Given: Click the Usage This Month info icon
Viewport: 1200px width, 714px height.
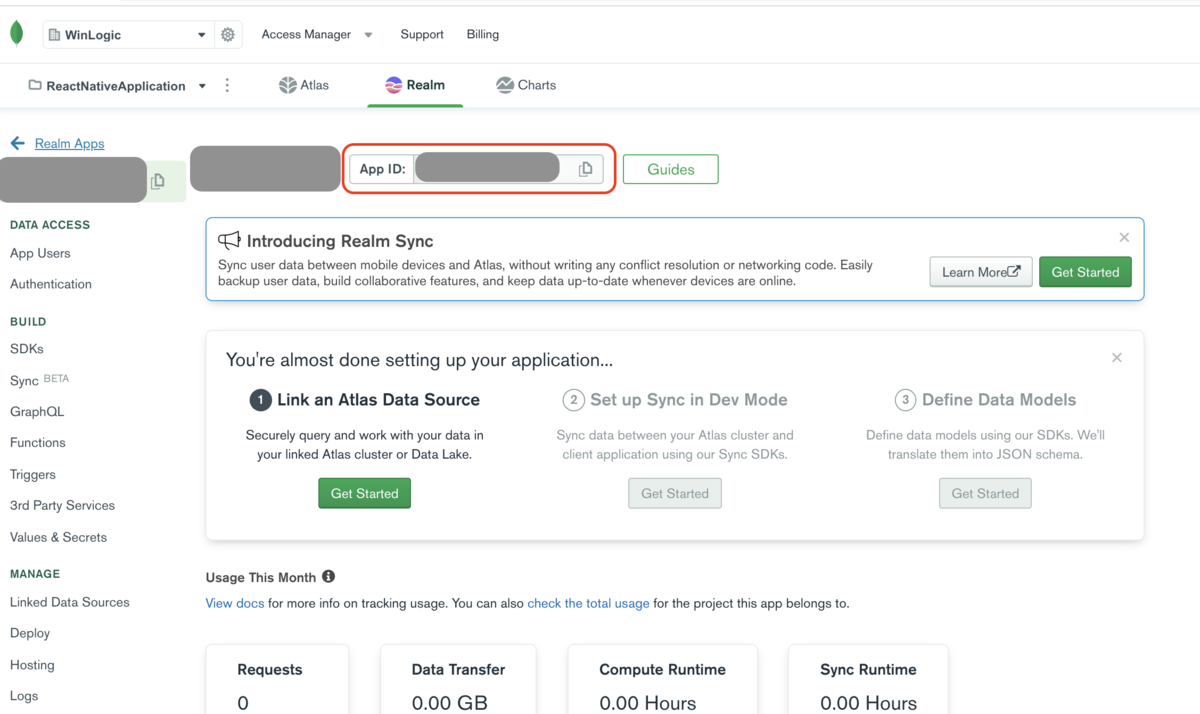Looking at the screenshot, I should coord(328,576).
